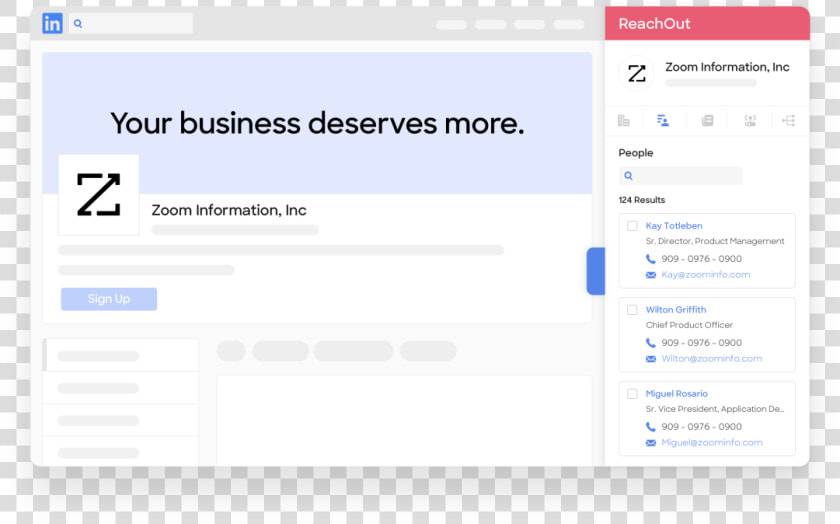Open the ReachOut company tab icon
The height and width of the screenshot is (524, 840).
624,121
